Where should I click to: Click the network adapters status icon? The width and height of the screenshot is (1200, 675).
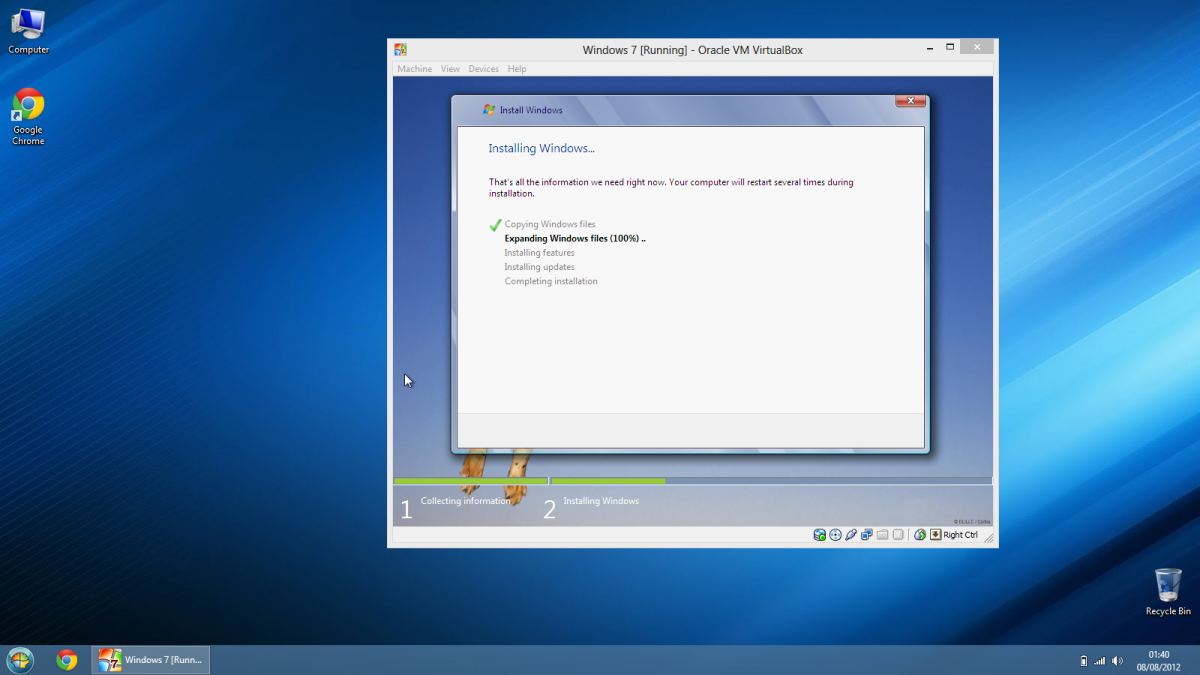(867, 535)
